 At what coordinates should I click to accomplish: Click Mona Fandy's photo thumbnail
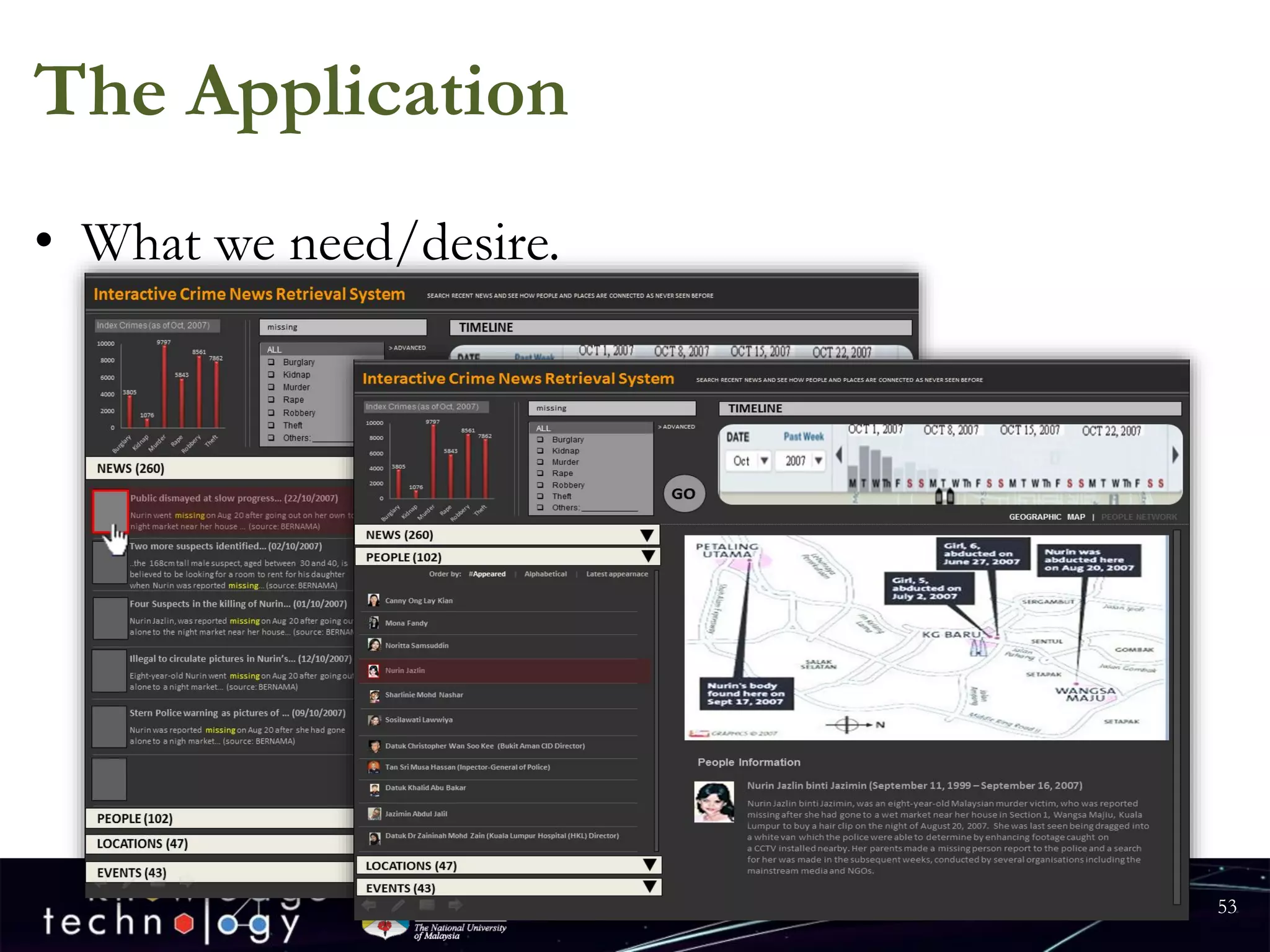(x=373, y=622)
